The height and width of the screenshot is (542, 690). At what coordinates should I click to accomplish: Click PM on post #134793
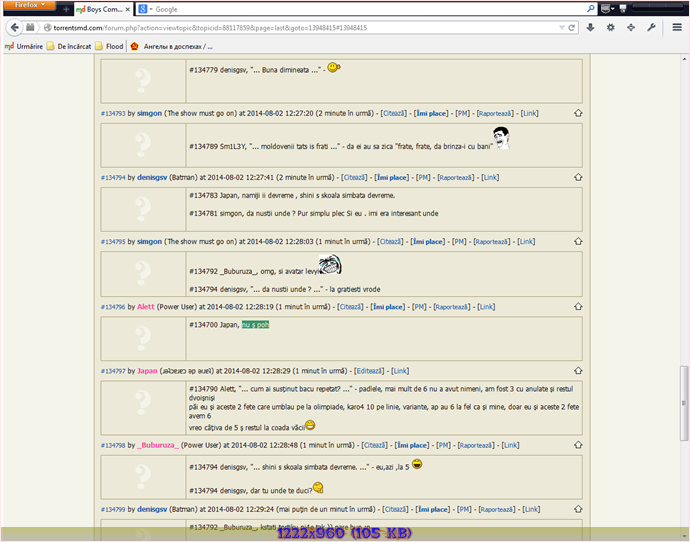click(x=462, y=114)
